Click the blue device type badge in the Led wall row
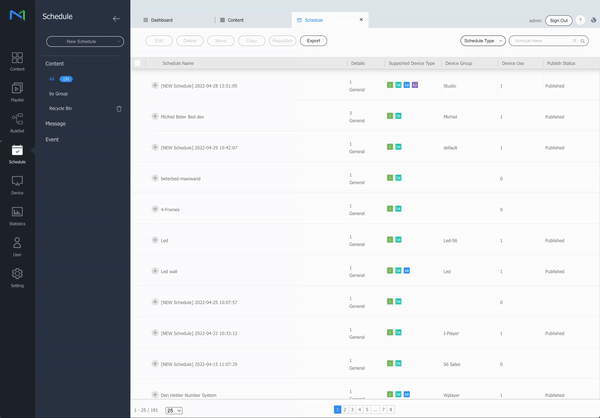Screen dimensions: 600x418 (407, 271)
